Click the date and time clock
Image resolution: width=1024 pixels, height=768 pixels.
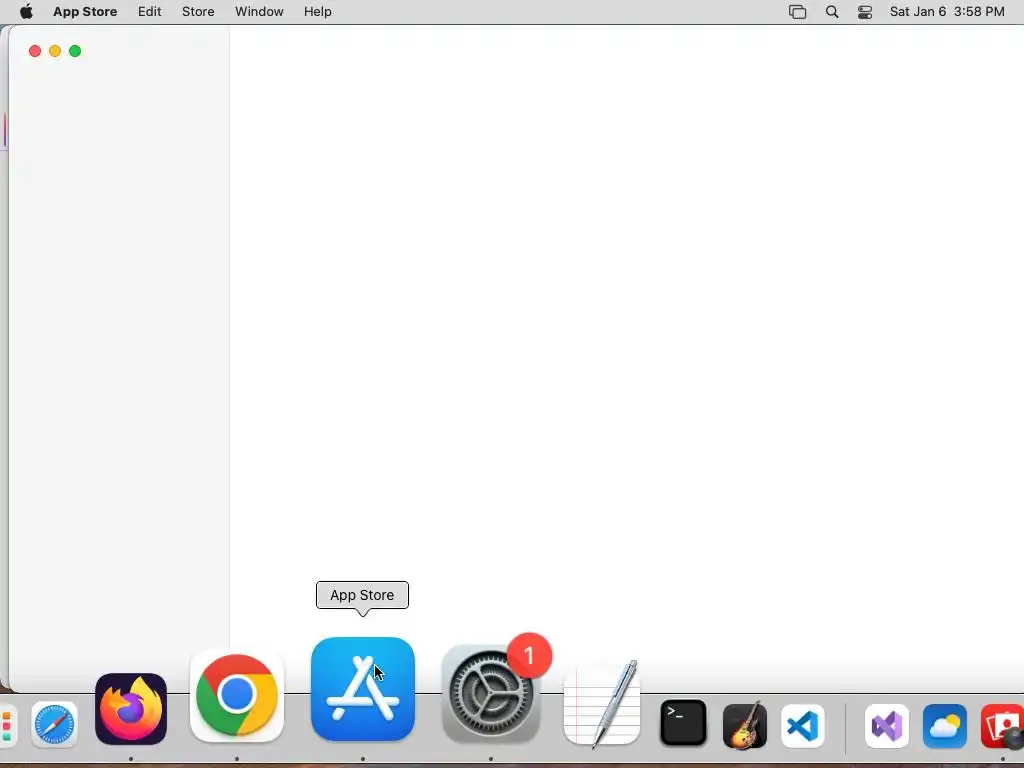tap(947, 12)
